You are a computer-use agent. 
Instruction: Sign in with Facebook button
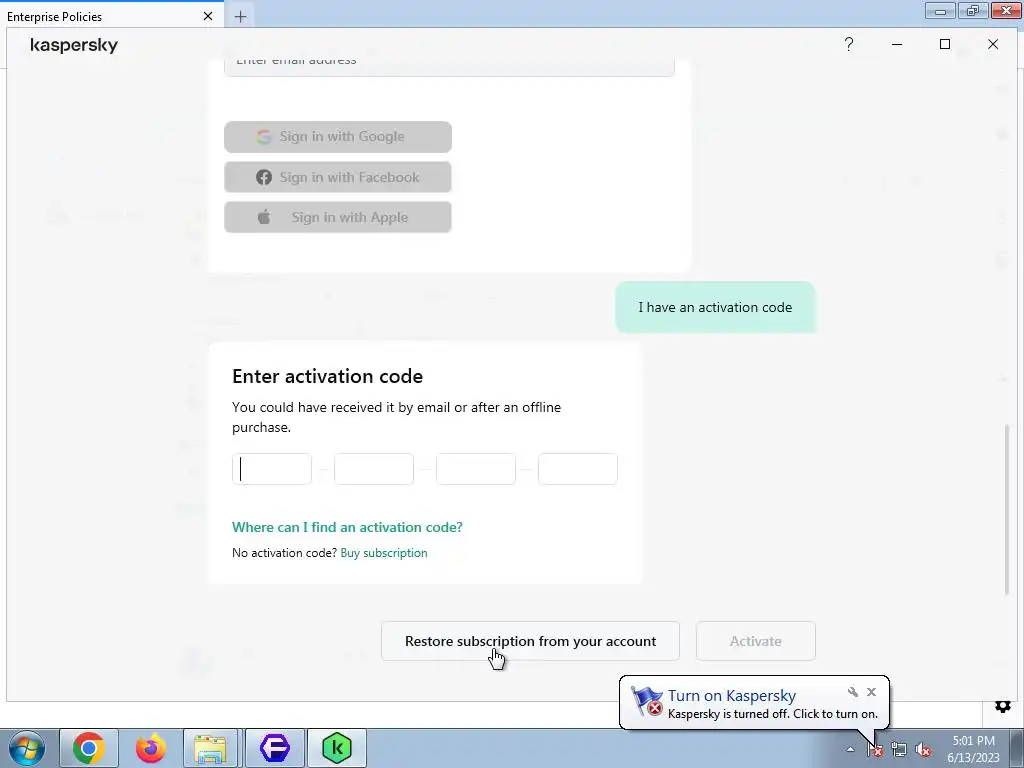point(338,177)
